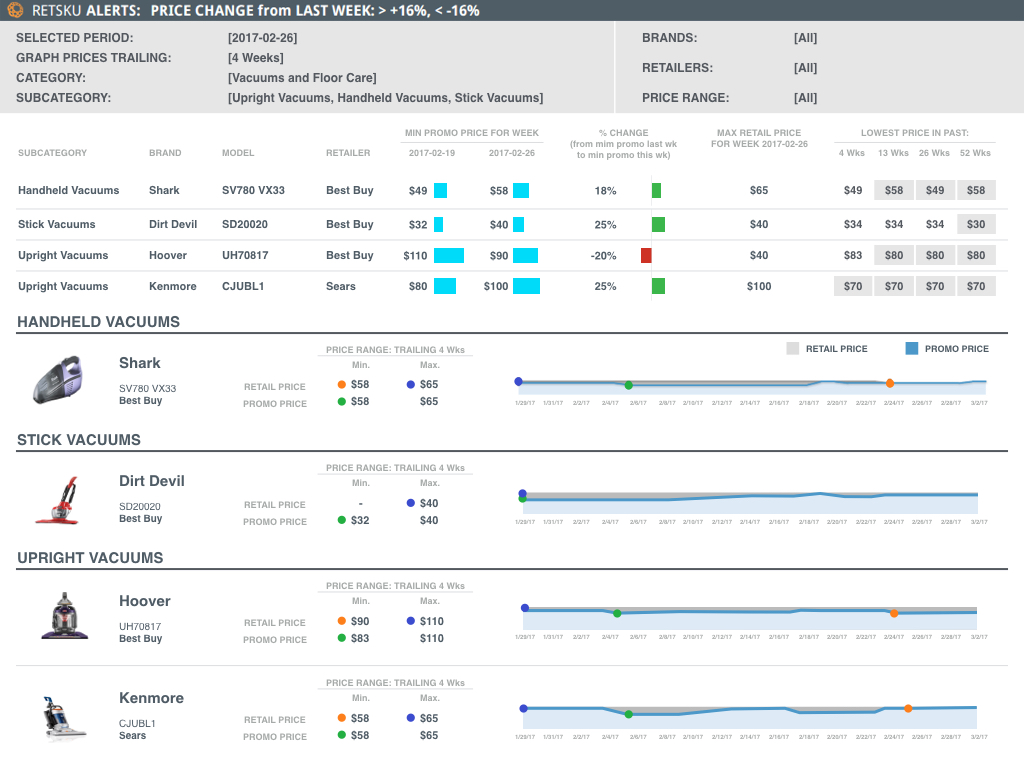
Task: Click Stick Vacuums in the Dirt Devil row
Action: pos(57,225)
